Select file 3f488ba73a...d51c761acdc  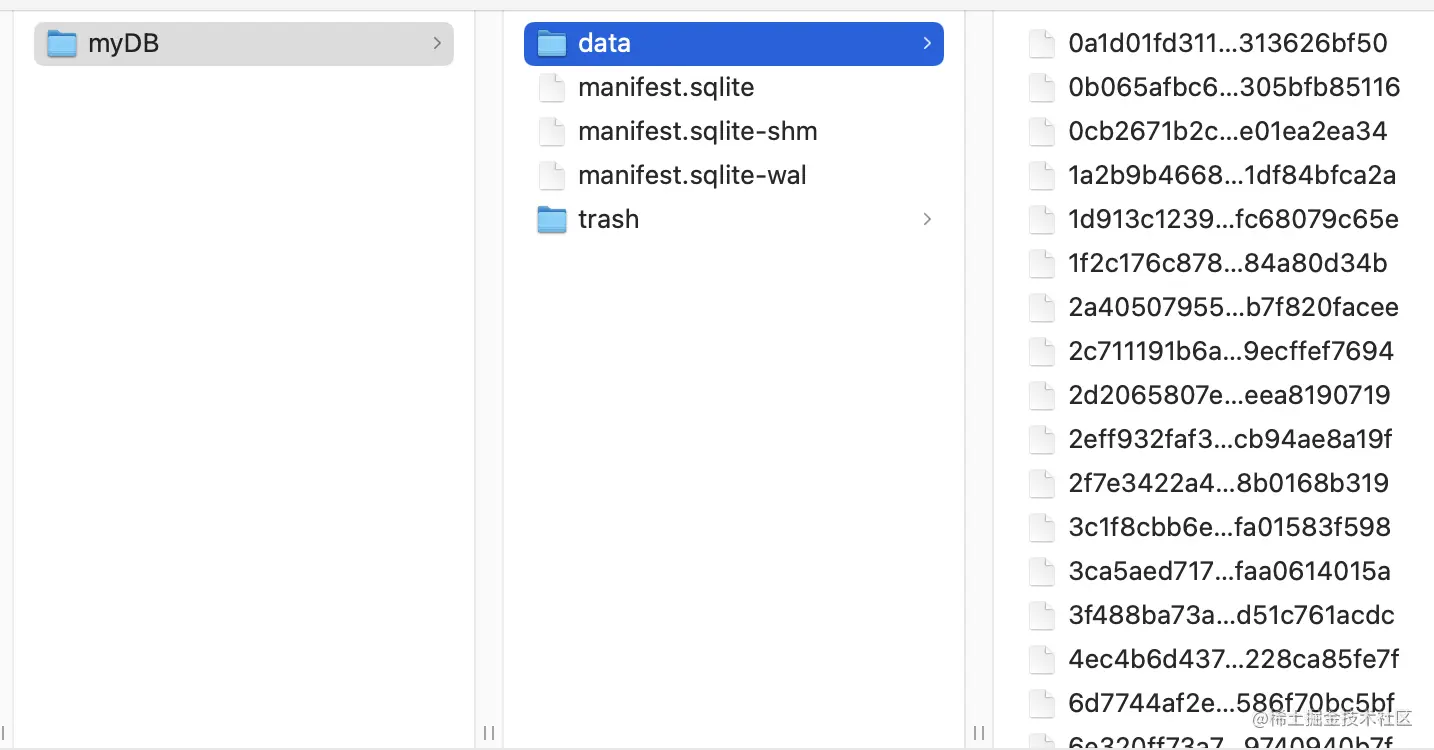pyautogui.click(x=1231, y=616)
